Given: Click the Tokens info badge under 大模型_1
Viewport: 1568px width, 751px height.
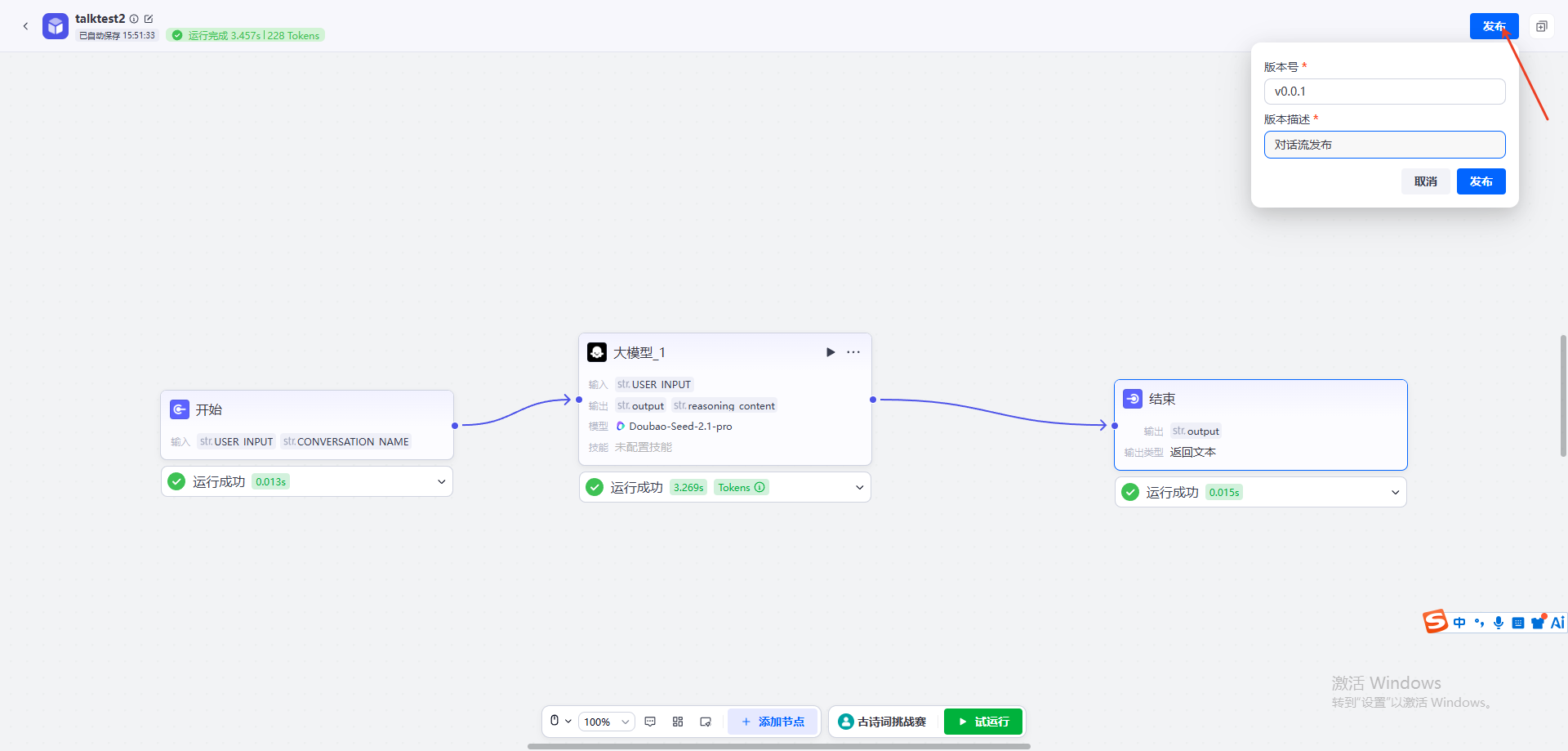Looking at the screenshot, I should click(x=742, y=488).
